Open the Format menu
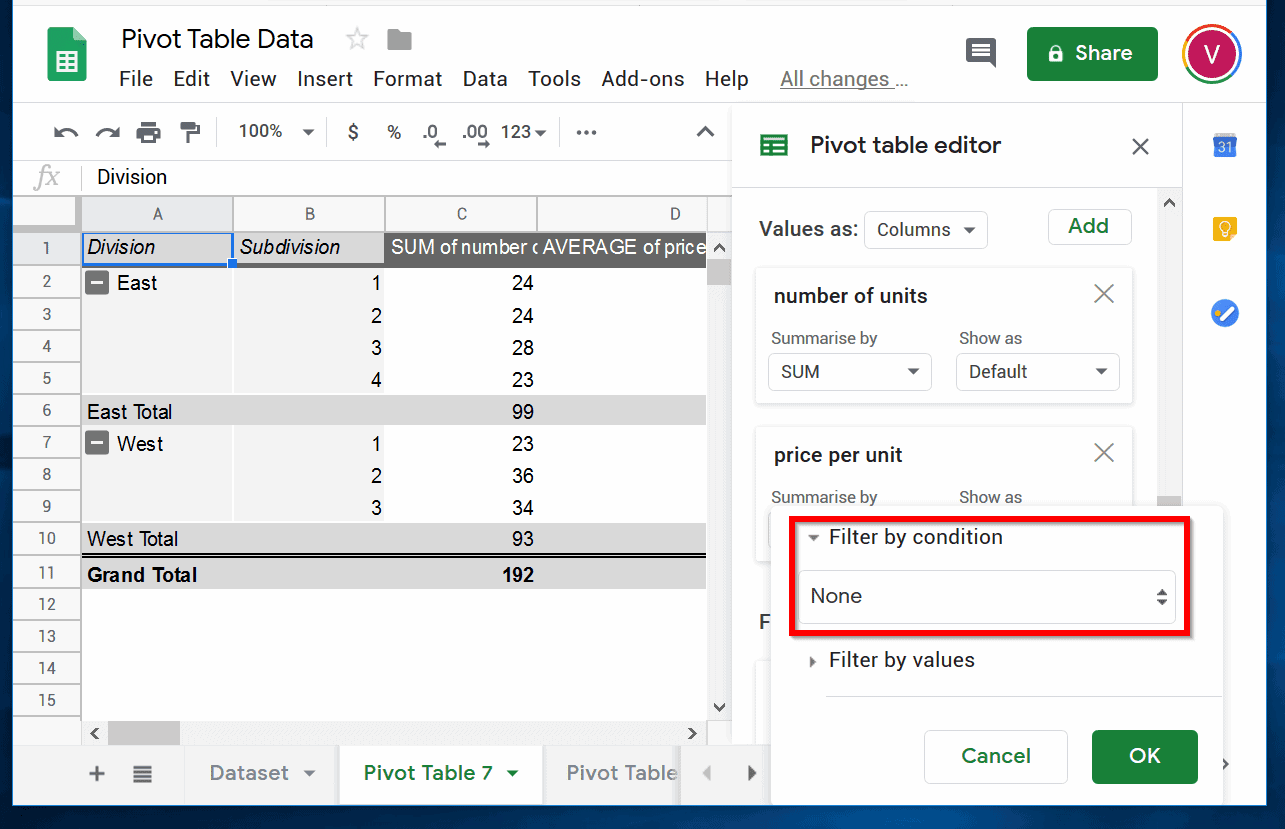 point(407,78)
